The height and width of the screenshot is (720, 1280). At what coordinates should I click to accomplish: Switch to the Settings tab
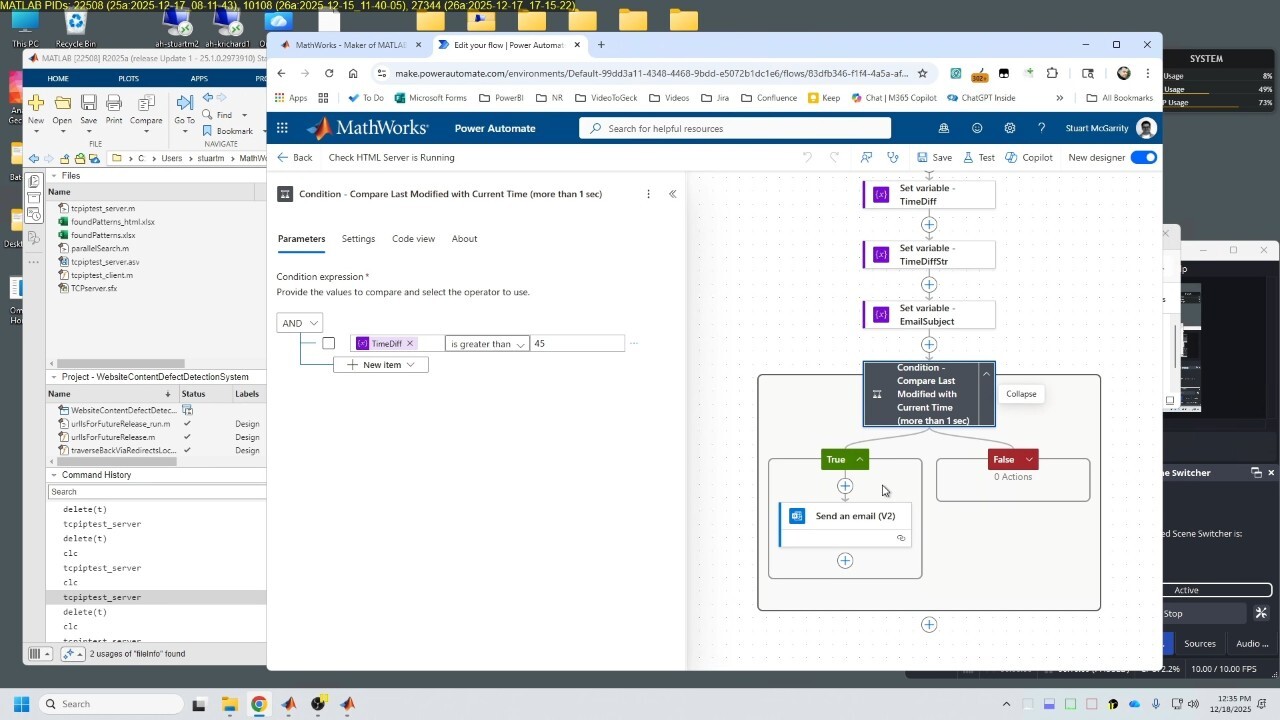[358, 239]
